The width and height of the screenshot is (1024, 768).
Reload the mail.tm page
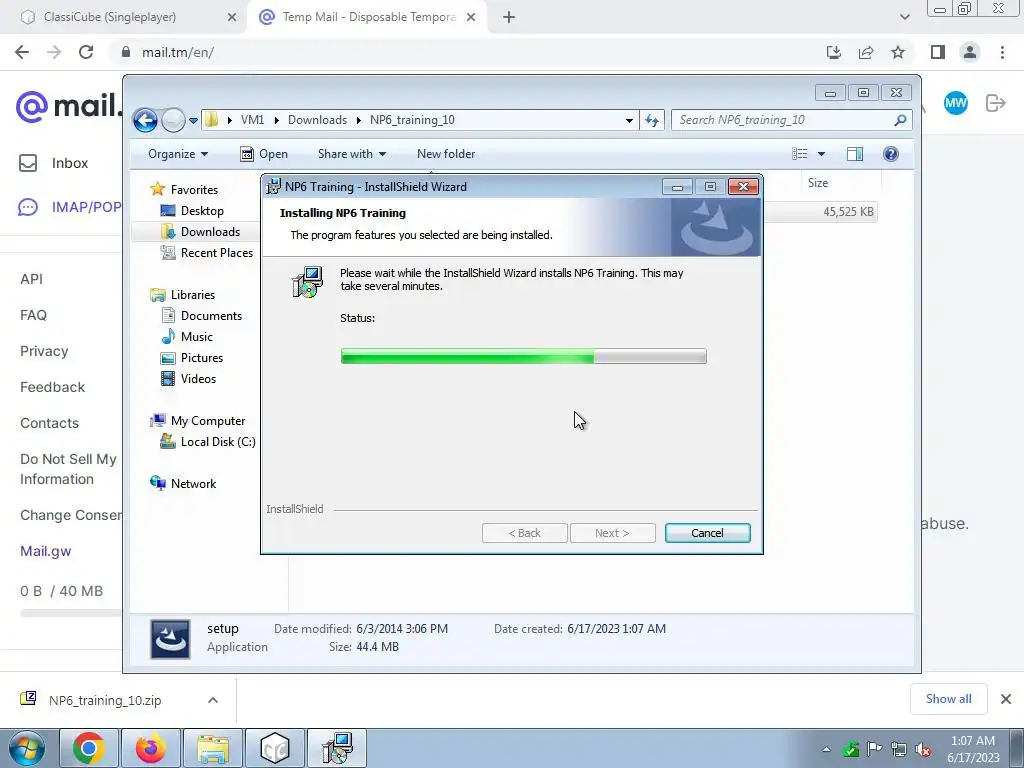click(86, 52)
